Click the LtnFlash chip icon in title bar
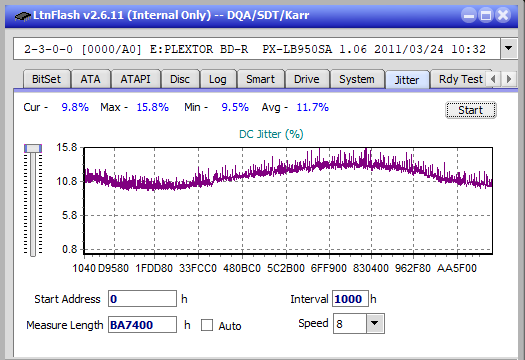This screenshot has height=360, width=525. (x=23, y=15)
